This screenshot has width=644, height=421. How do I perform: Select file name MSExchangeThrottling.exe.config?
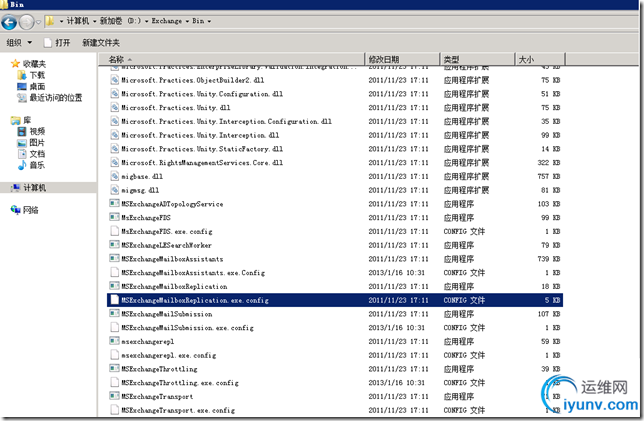click(180, 383)
